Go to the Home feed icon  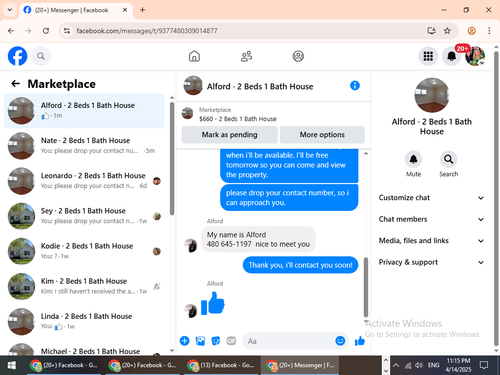click(x=194, y=56)
